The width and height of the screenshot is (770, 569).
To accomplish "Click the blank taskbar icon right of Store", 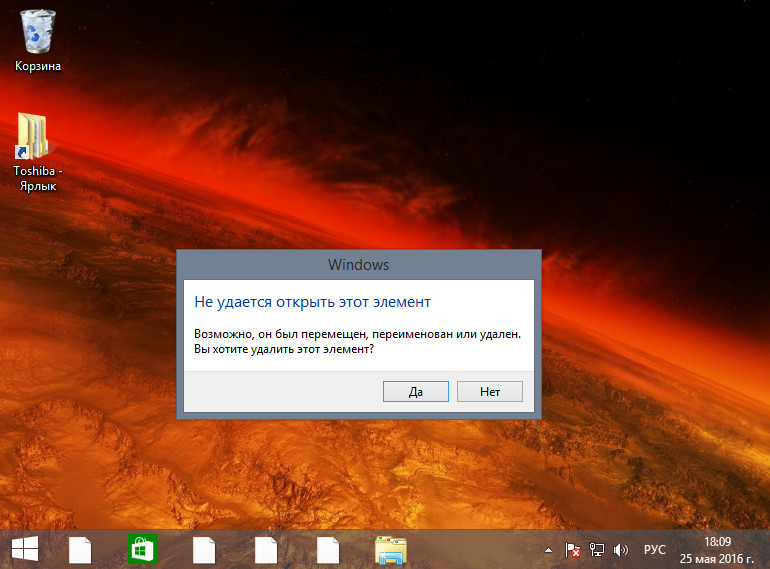I will point(204,550).
